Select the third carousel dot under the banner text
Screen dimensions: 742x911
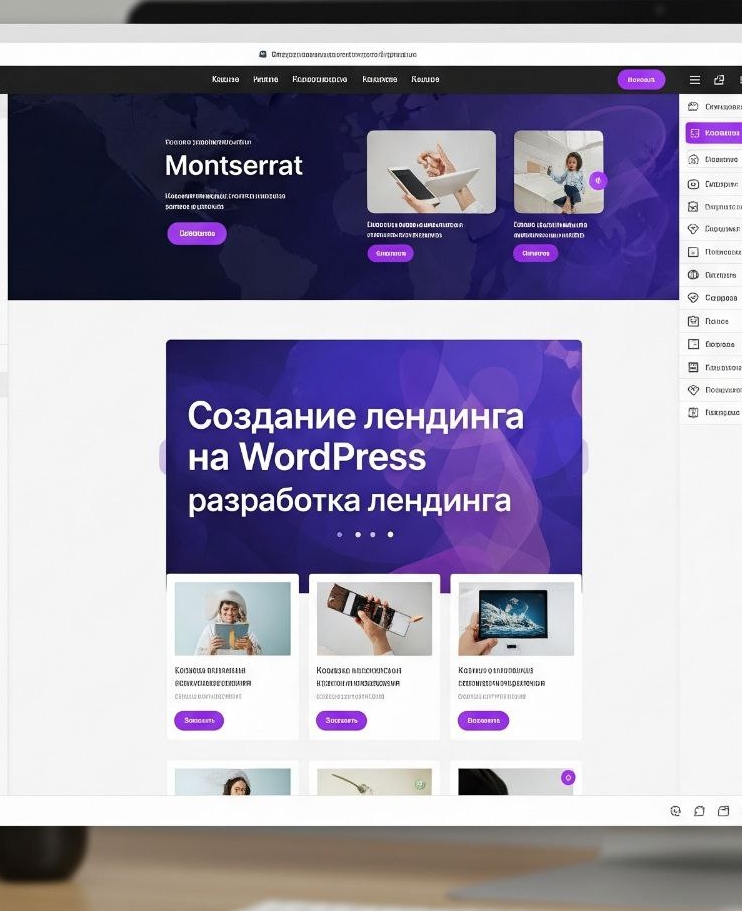[373, 535]
